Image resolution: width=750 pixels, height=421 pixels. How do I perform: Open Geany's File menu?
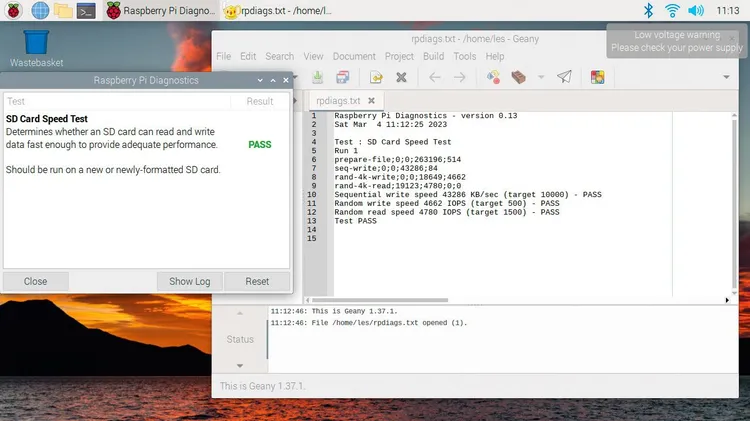[x=223, y=56]
